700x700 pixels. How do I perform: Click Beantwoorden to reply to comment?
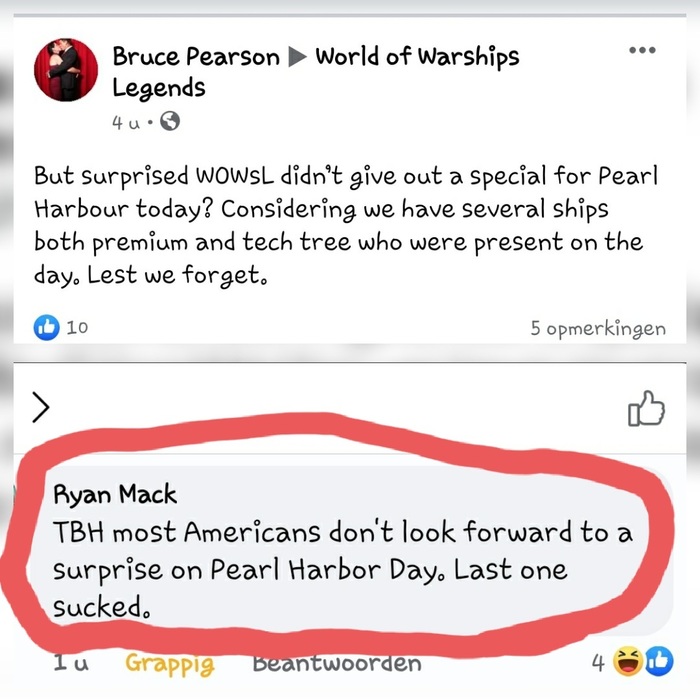pos(337,662)
